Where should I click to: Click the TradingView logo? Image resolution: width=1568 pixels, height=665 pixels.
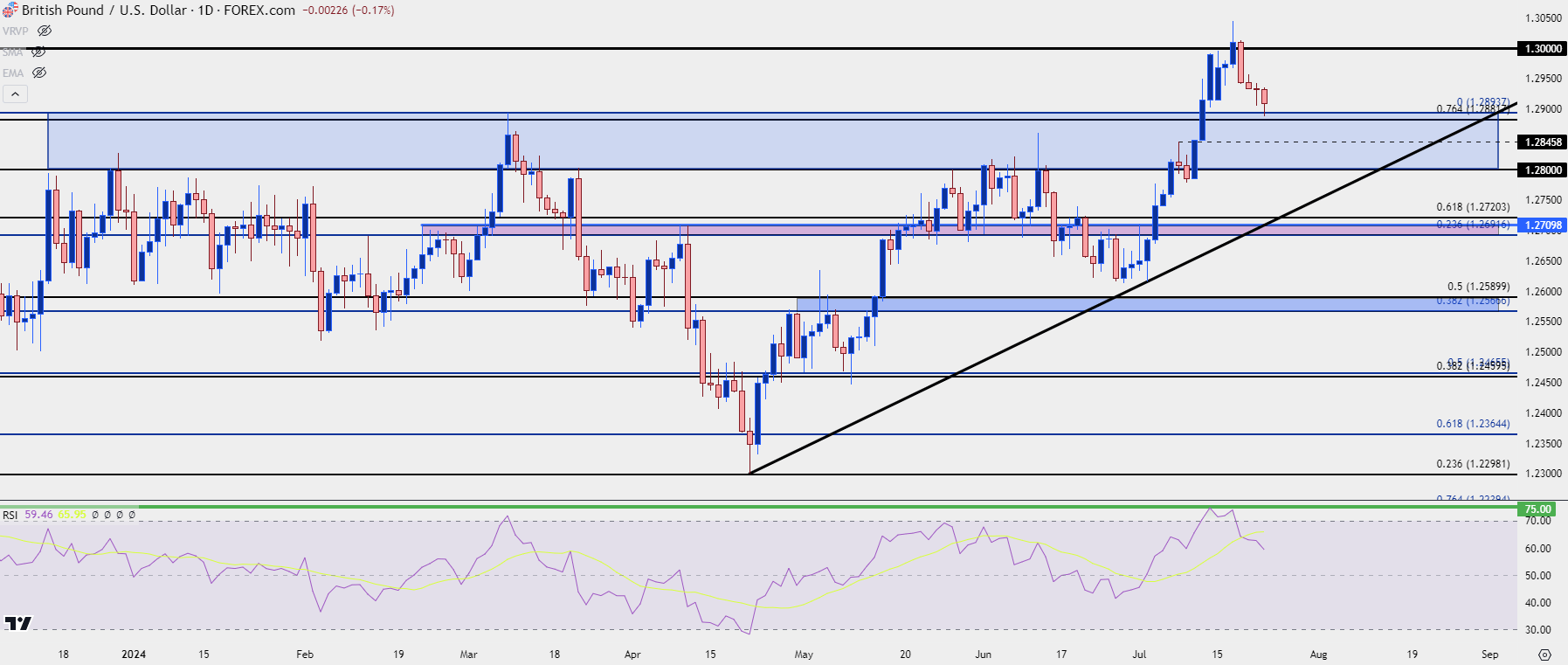pyautogui.click(x=17, y=623)
